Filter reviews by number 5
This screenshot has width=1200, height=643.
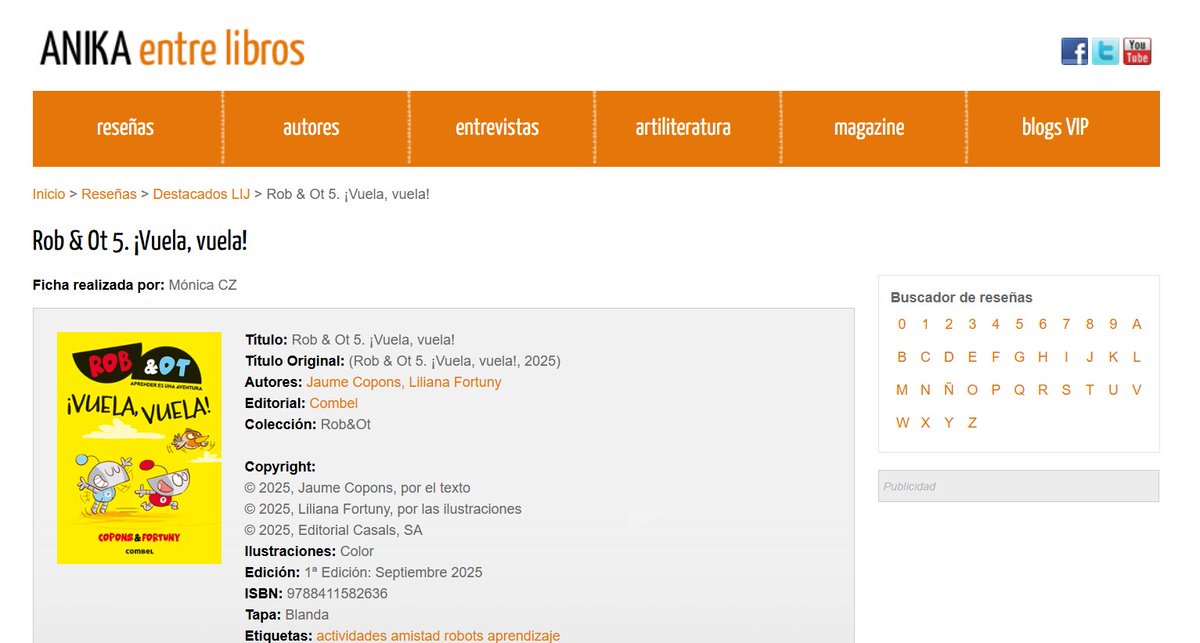click(1019, 324)
